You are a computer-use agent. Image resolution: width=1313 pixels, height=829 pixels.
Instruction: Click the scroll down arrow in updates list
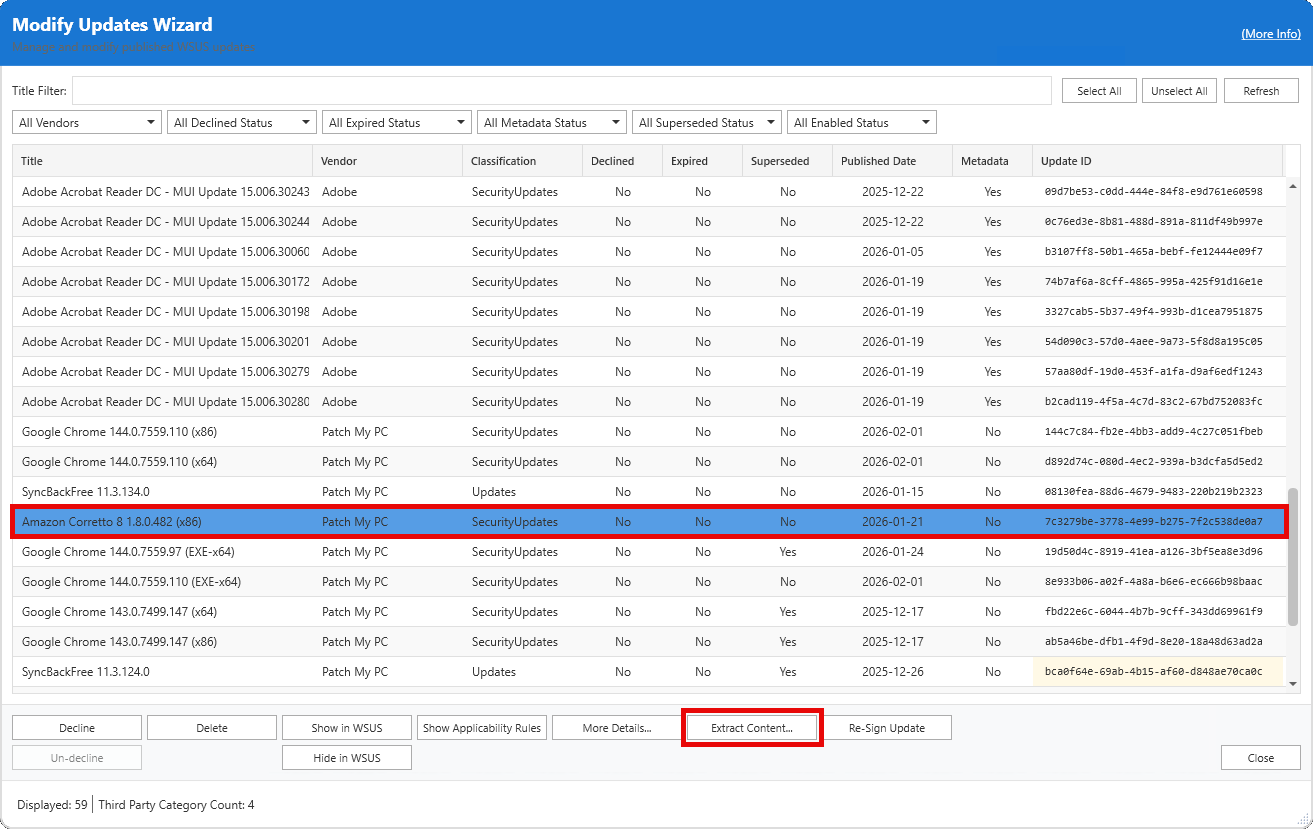tap(1292, 684)
